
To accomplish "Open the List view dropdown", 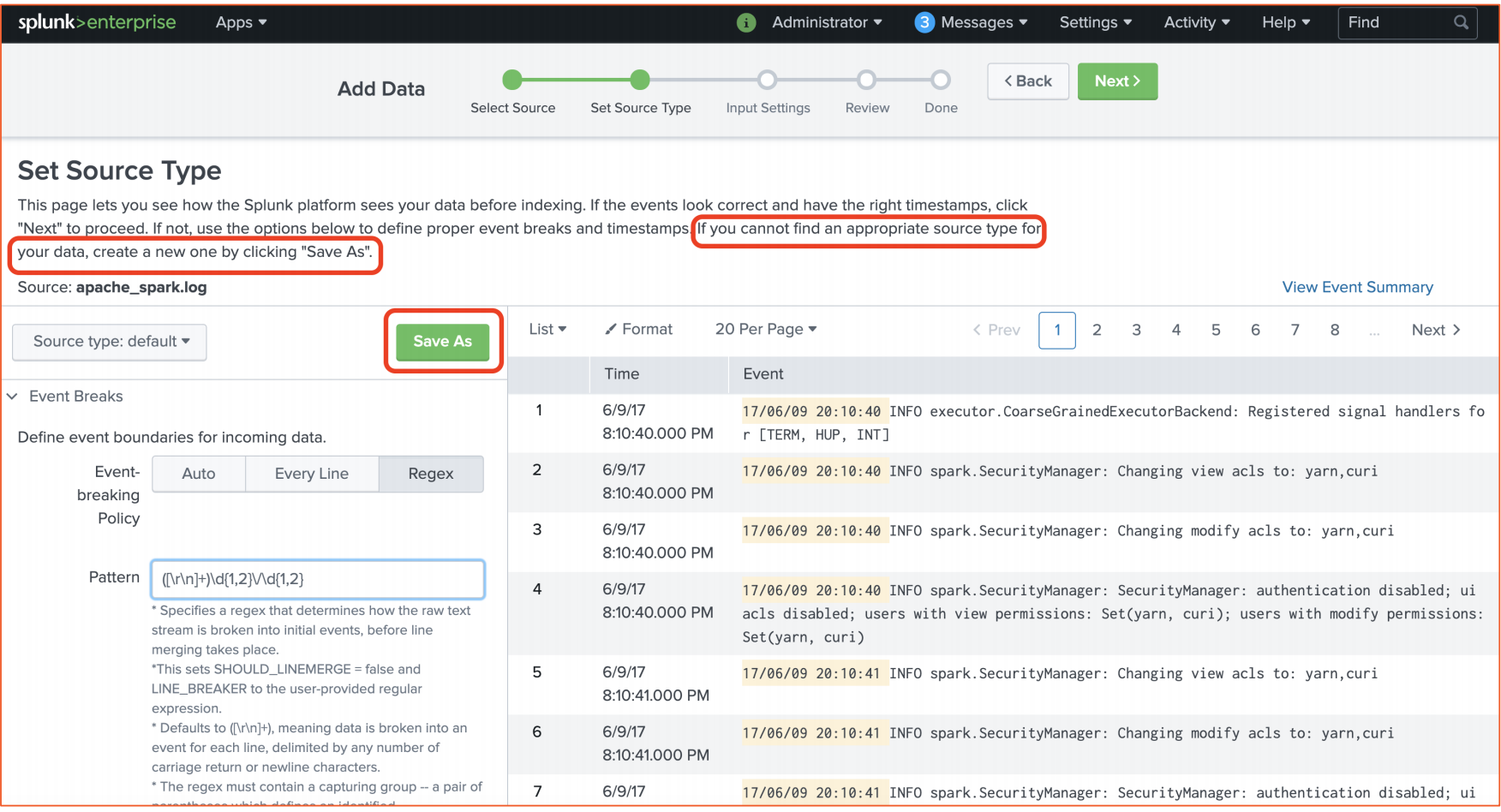I will coord(547,329).
